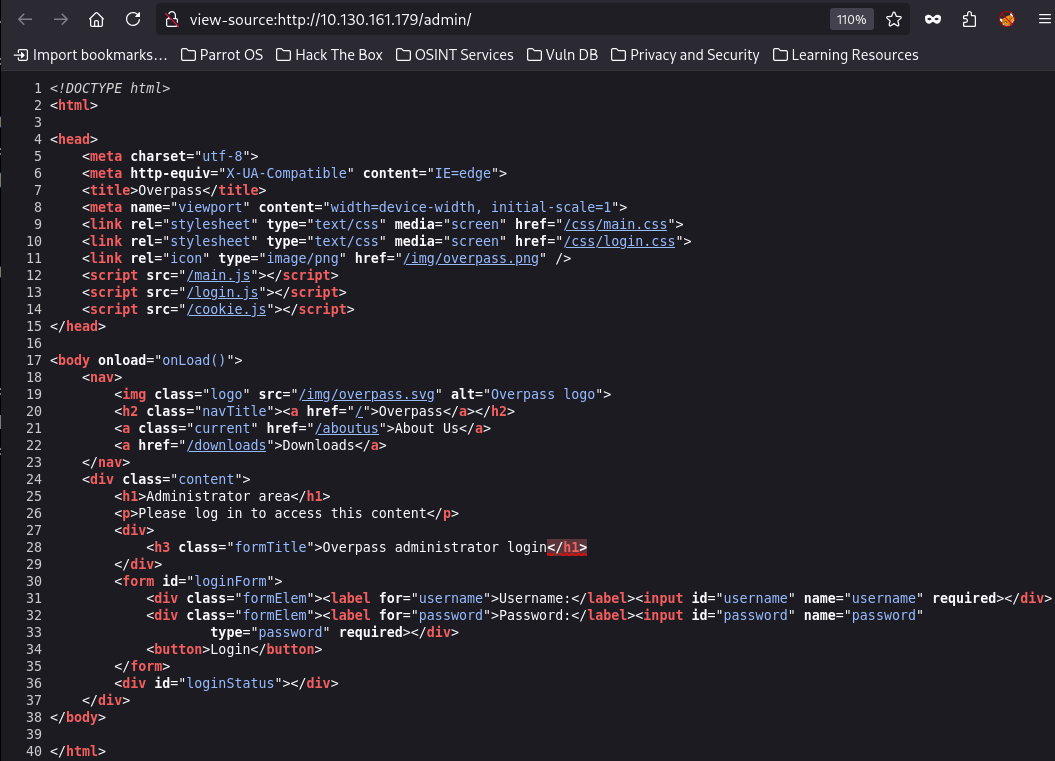Click line number 40 in the gutter
The image size is (1055, 761).
pyautogui.click(x=34, y=751)
